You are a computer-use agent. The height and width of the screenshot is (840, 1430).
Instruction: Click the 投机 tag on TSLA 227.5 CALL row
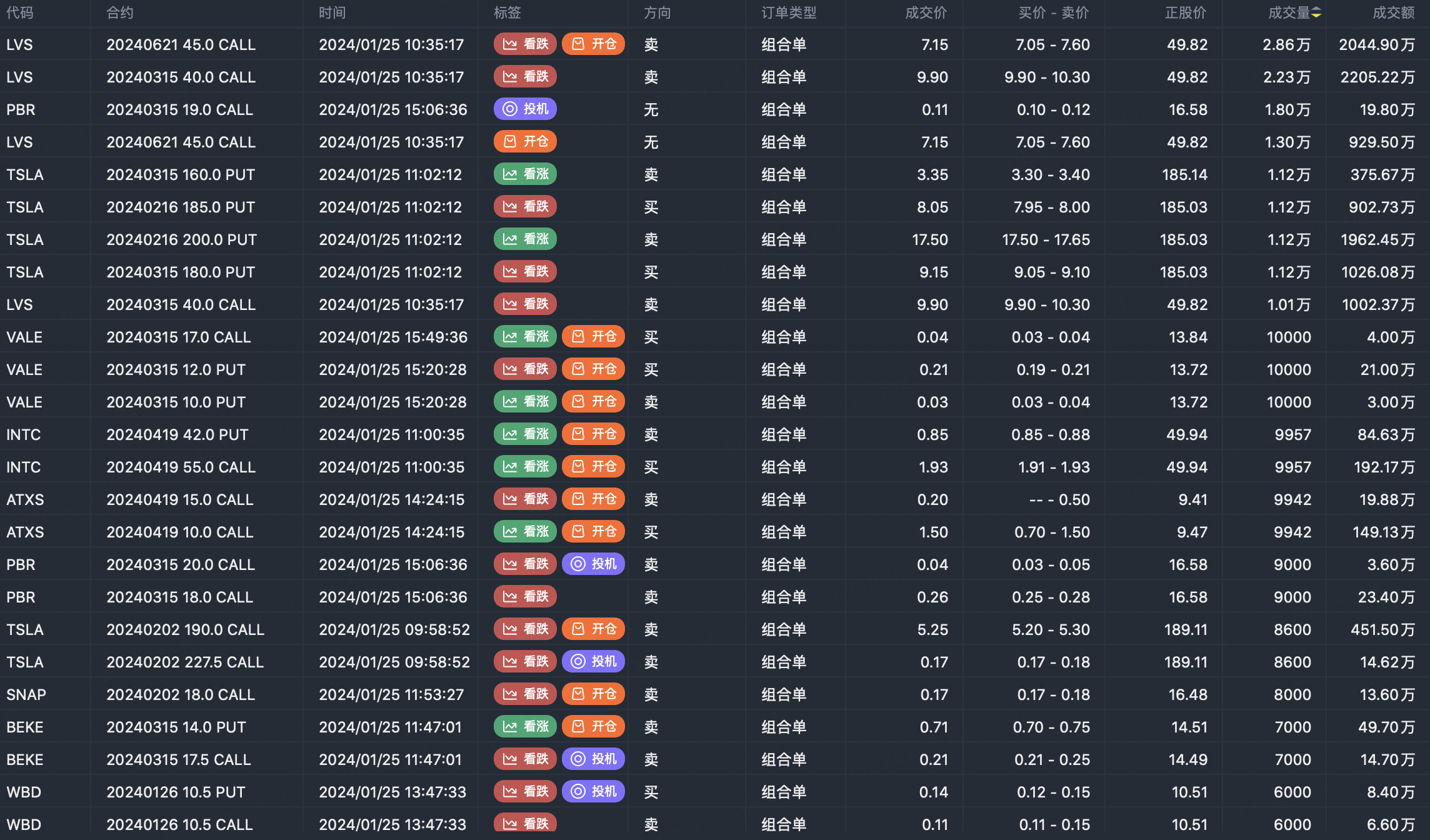593,662
